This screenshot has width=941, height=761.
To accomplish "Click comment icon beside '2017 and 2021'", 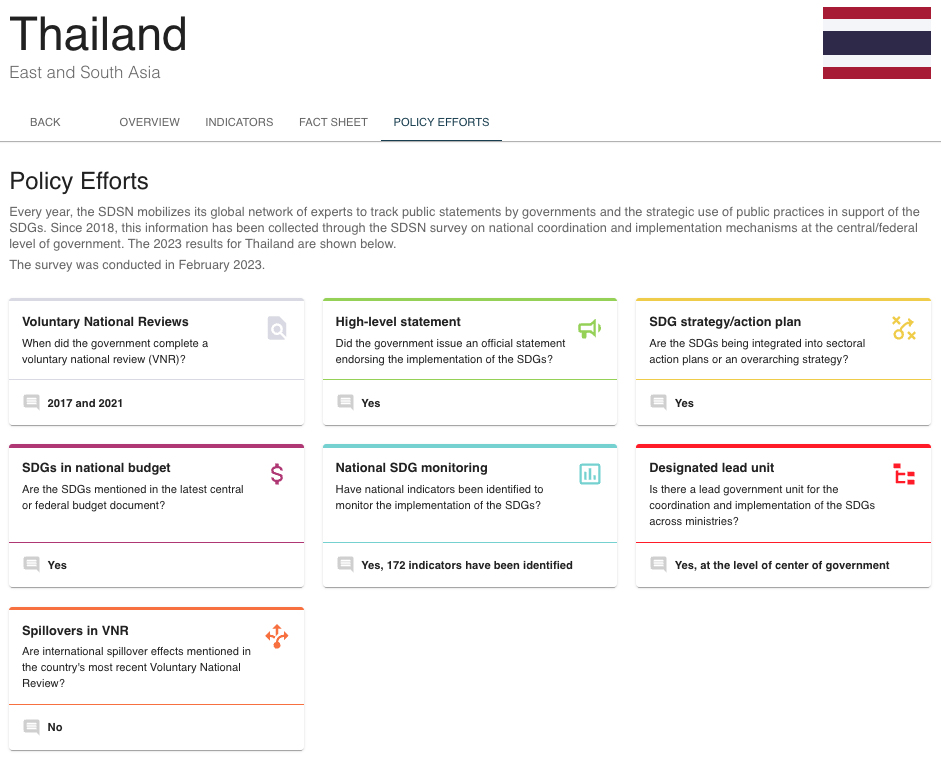I will coord(31,402).
